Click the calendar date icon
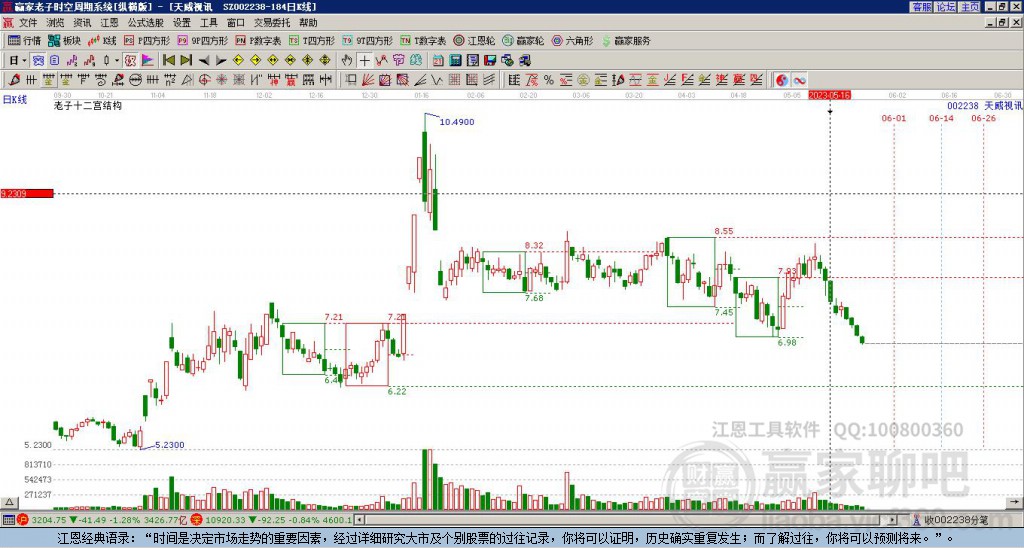This screenshot has width=1024, height=548. click(438, 61)
